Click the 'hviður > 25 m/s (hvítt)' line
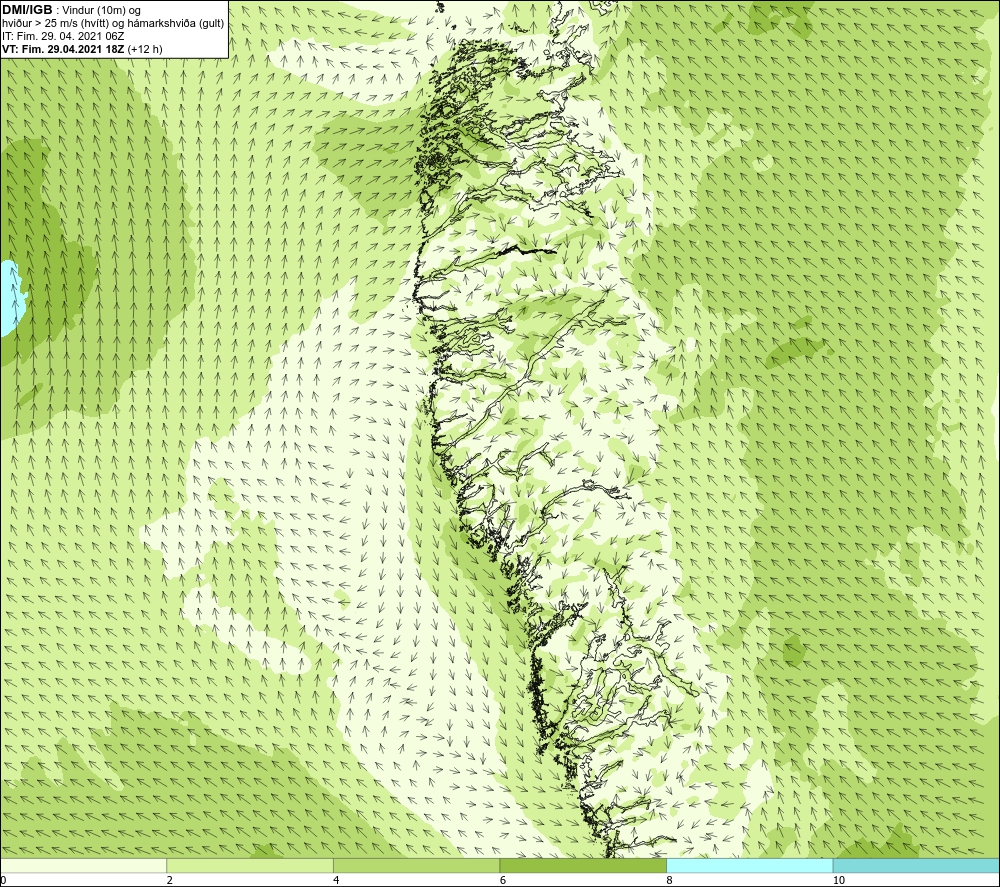 pos(113,24)
